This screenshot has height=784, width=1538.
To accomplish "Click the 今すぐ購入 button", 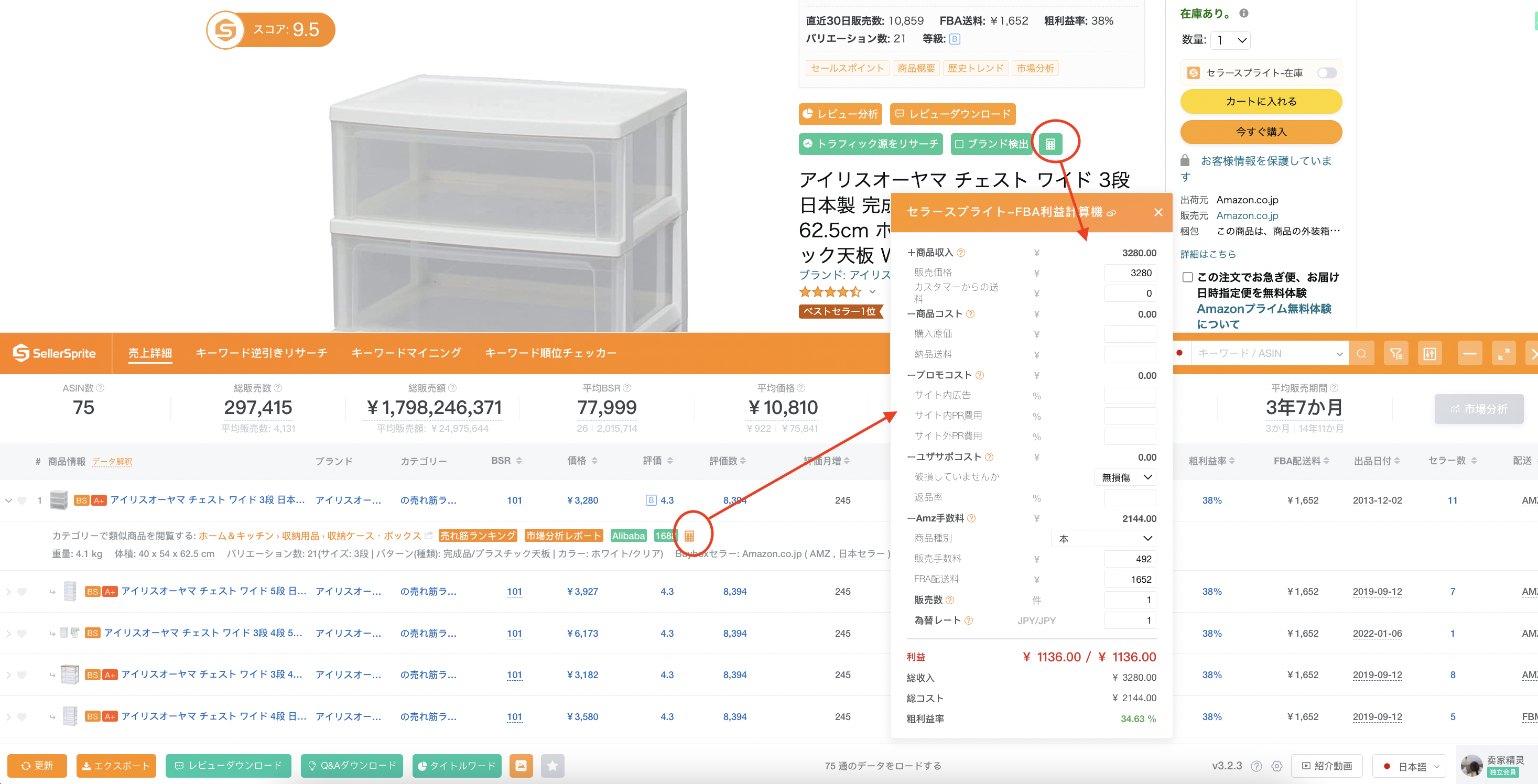I will tap(1261, 132).
